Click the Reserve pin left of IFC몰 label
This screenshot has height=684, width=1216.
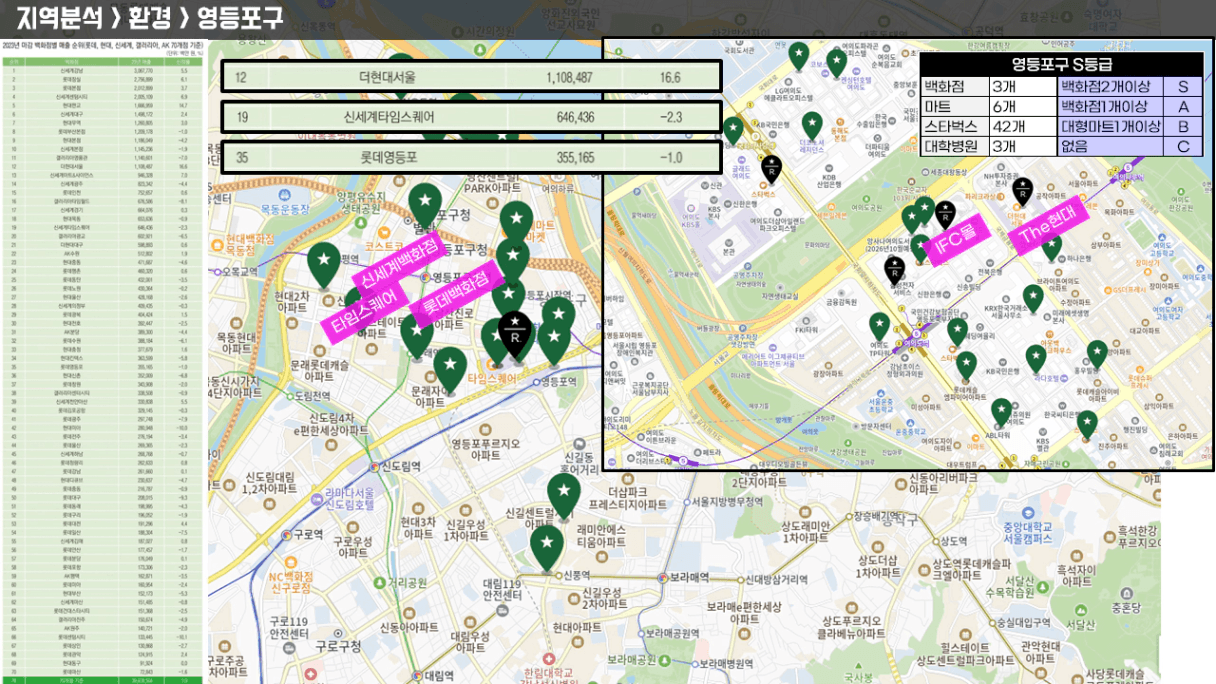point(944,214)
